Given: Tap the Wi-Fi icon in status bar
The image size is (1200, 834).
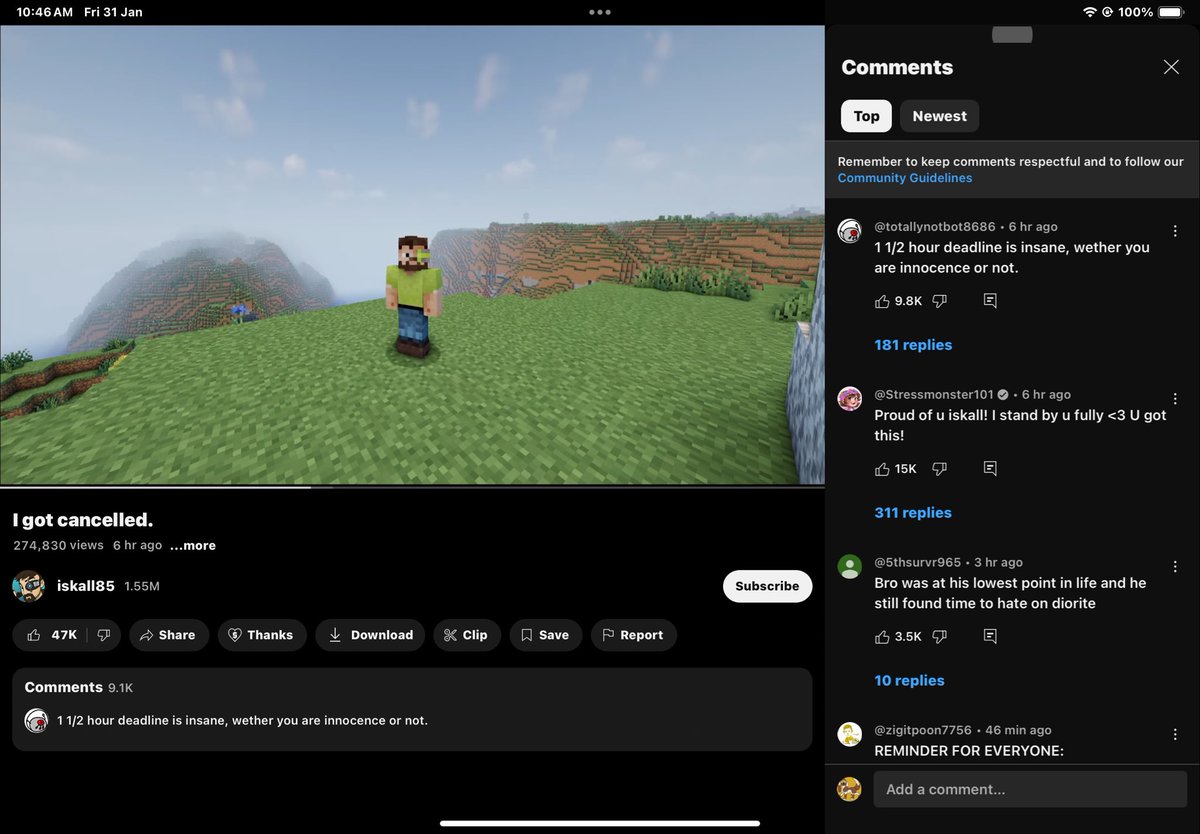Looking at the screenshot, I should [1089, 12].
